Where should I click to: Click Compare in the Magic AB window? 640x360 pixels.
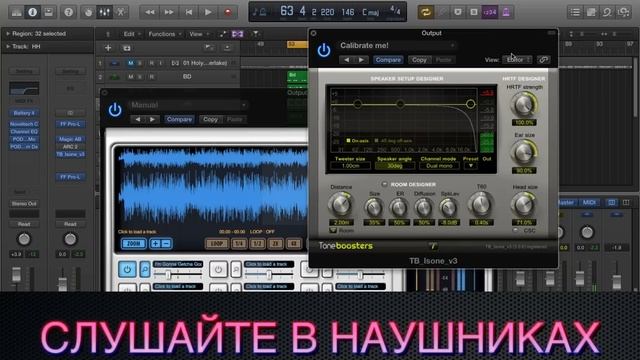[x=179, y=120]
